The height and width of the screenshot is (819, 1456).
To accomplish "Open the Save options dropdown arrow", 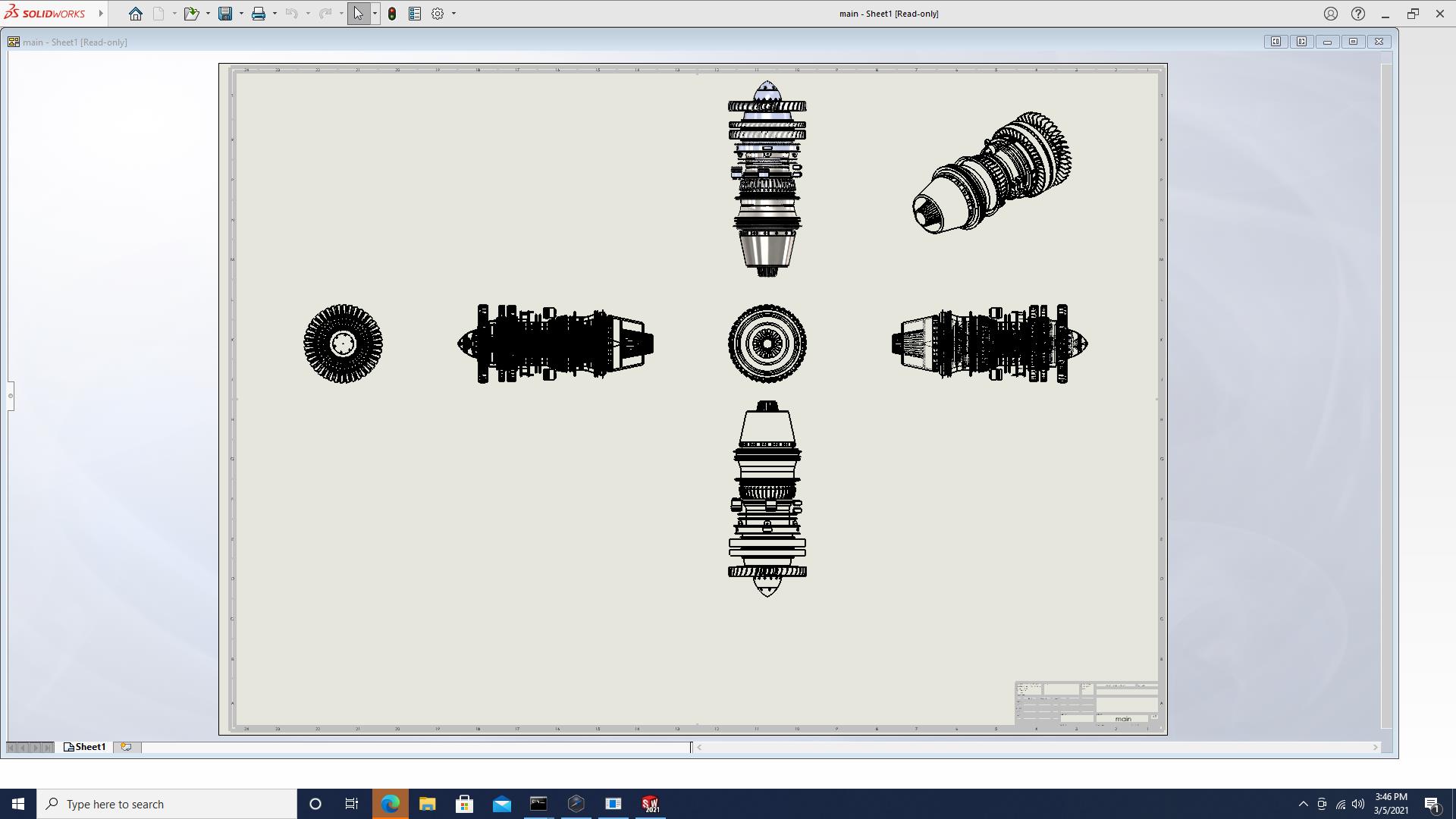I will (x=241, y=14).
